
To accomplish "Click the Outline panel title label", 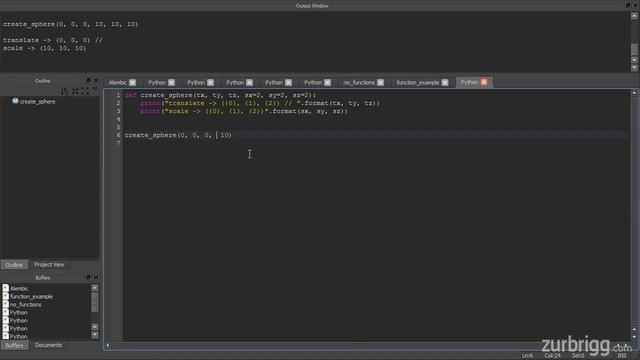I will click(42, 81).
